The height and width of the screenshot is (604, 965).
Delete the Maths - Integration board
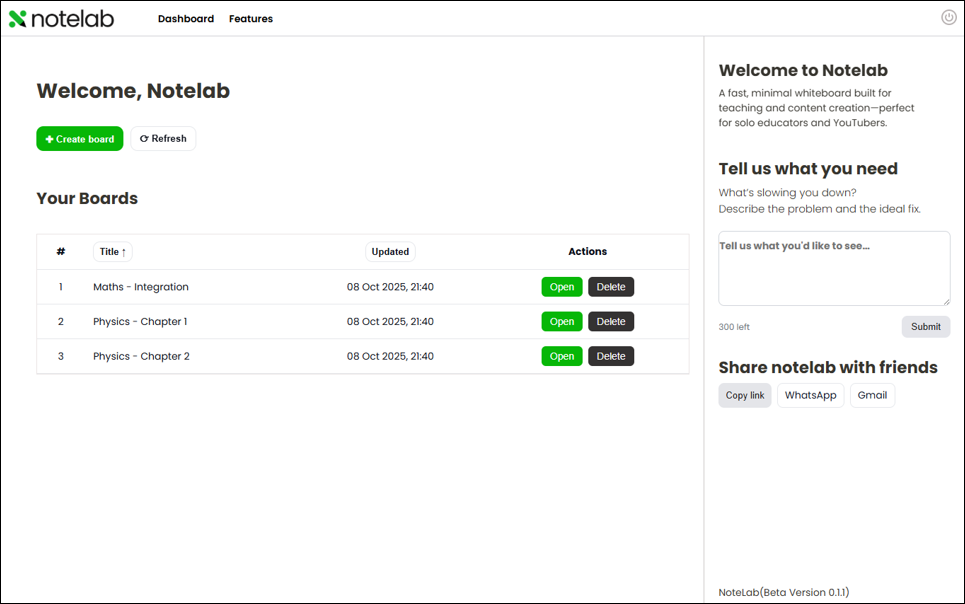click(x=611, y=287)
